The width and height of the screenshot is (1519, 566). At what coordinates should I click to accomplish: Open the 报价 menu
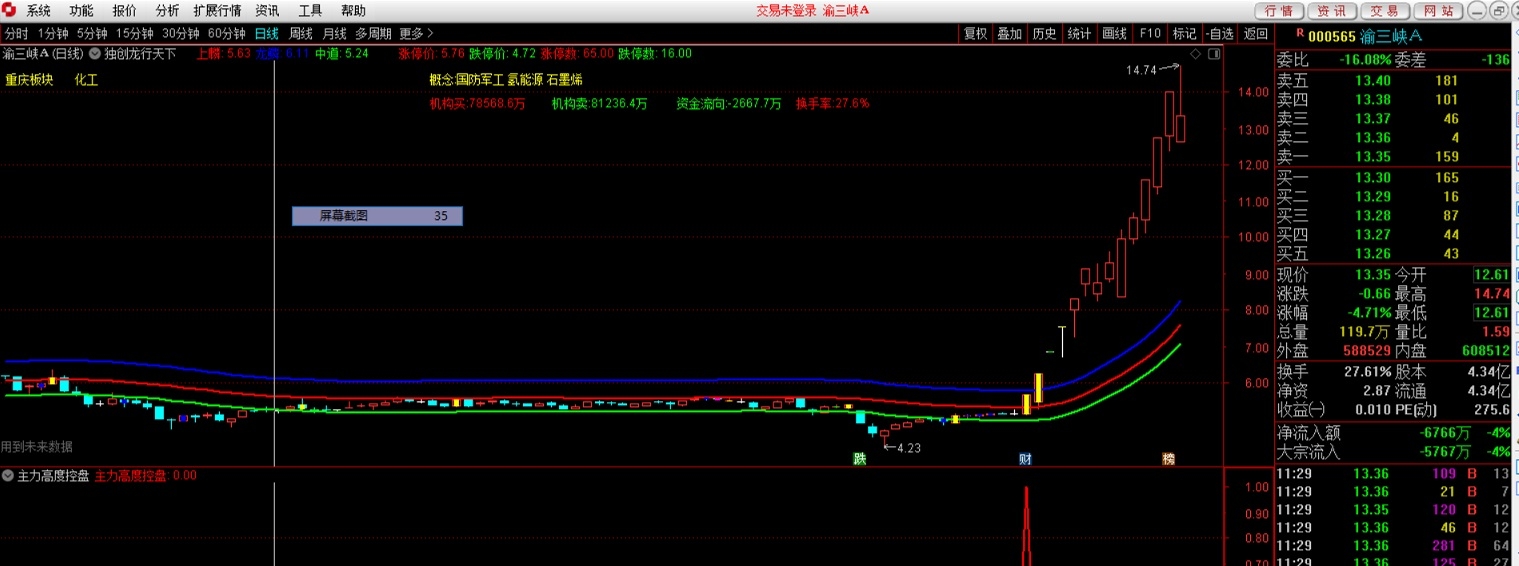(125, 11)
